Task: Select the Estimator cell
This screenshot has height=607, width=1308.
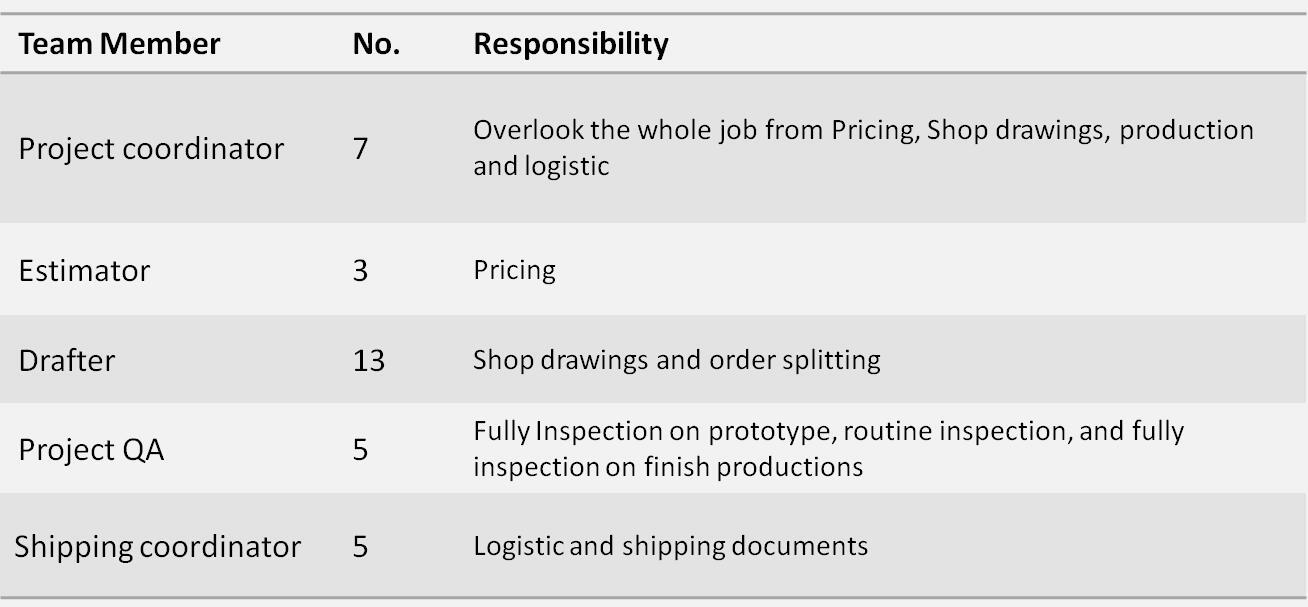Action: click(x=84, y=271)
